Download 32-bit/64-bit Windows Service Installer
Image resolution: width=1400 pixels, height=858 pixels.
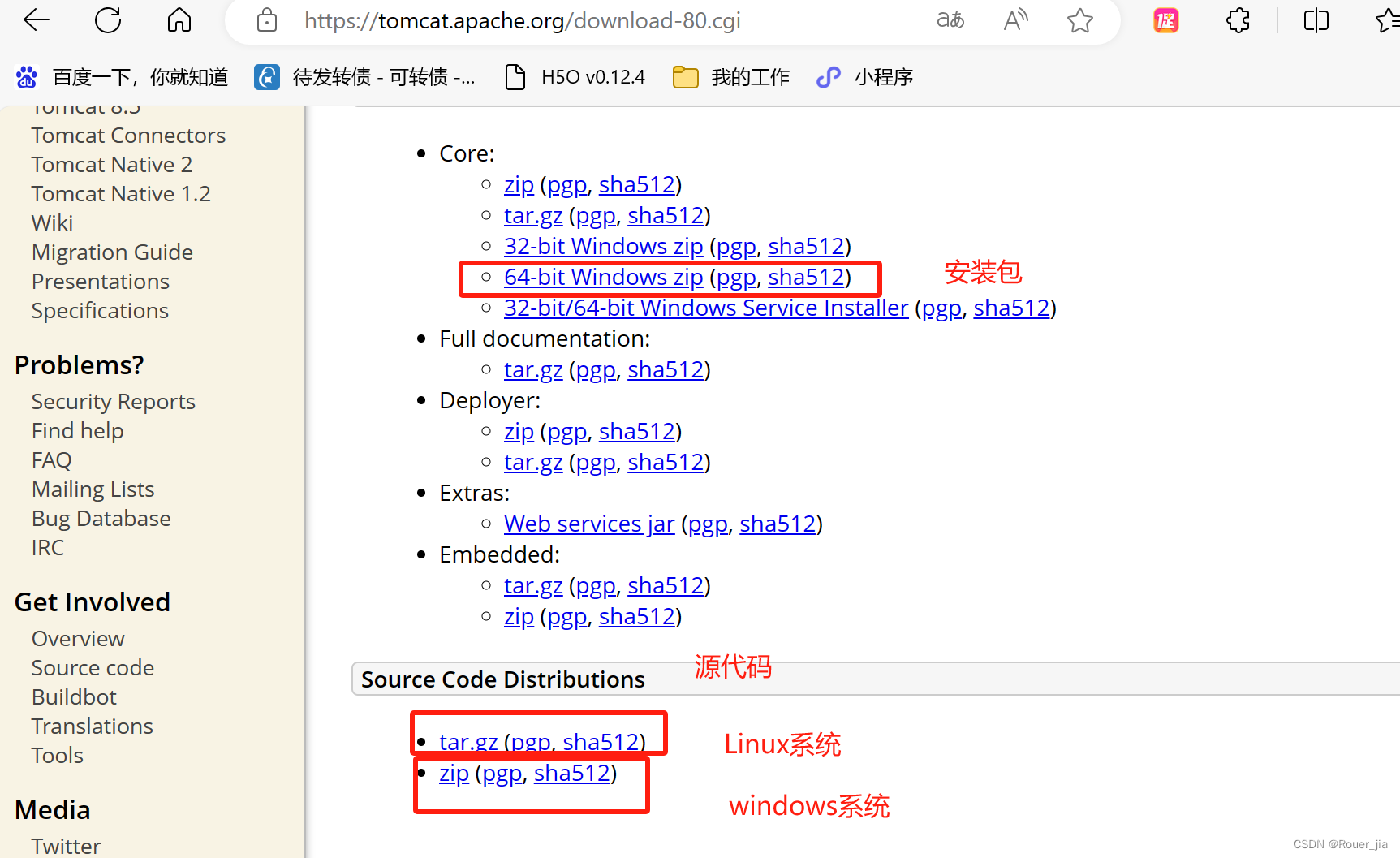[x=706, y=308]
